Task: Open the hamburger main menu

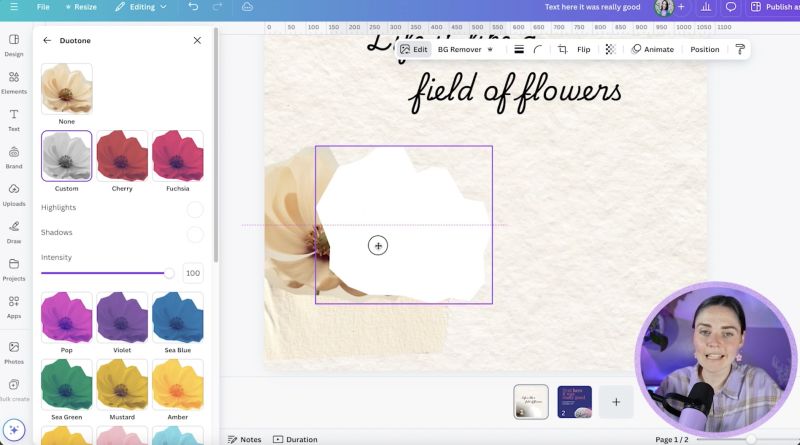Action: click(14, 7)
